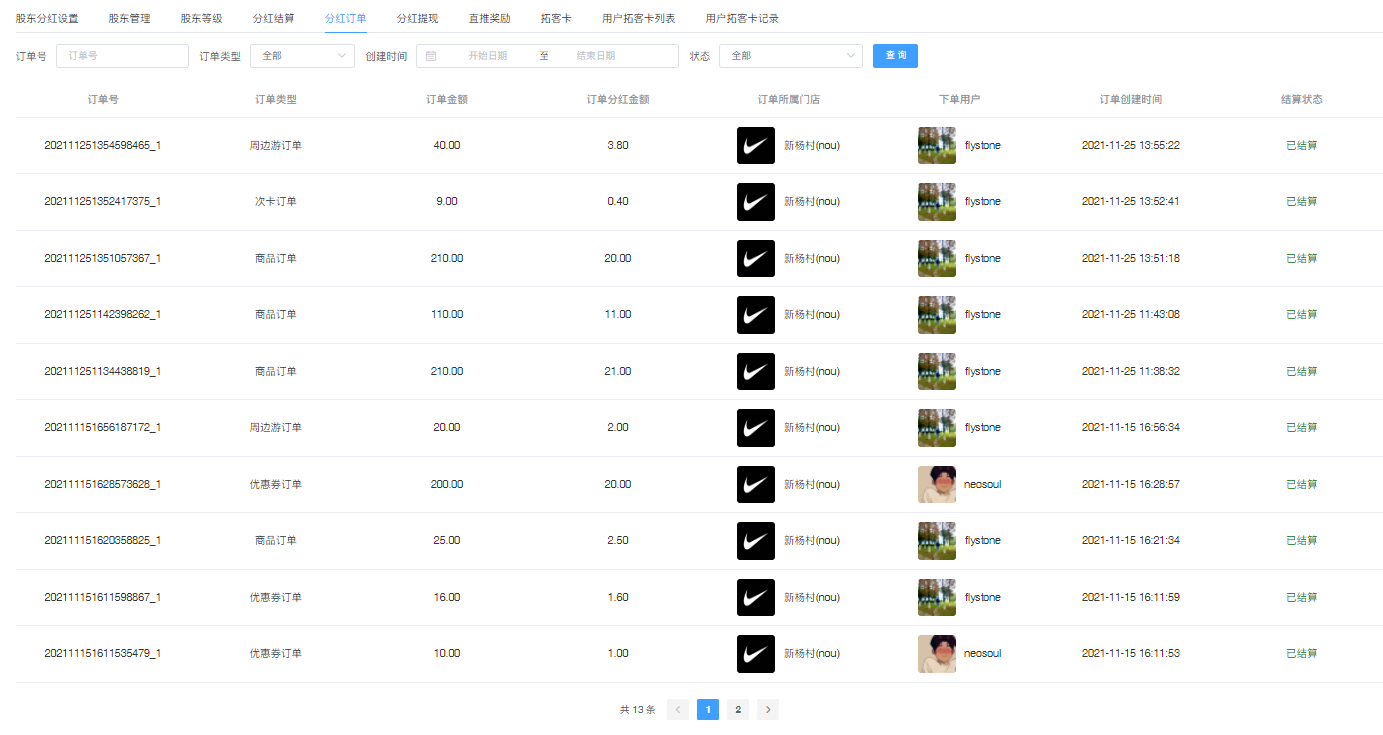Click flystone avatar in order 202111251142398262_1 row

coord(937,315)
